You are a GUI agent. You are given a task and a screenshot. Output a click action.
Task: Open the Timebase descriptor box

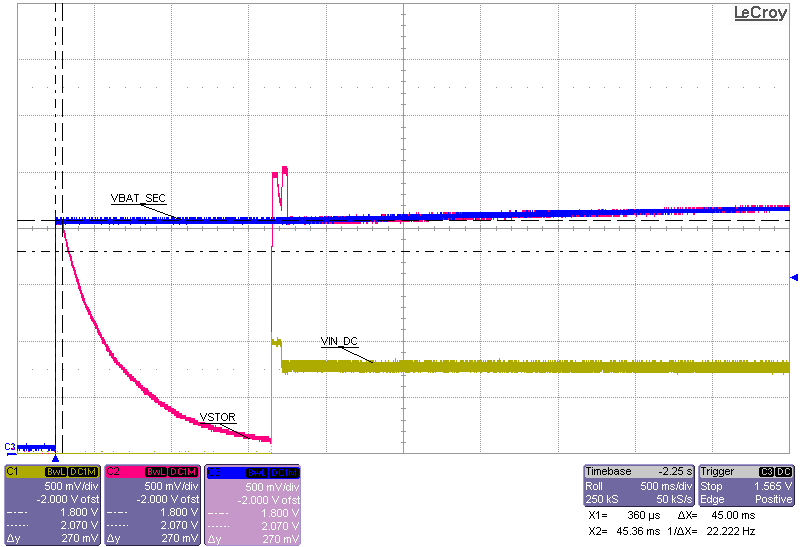pos(639,485)
